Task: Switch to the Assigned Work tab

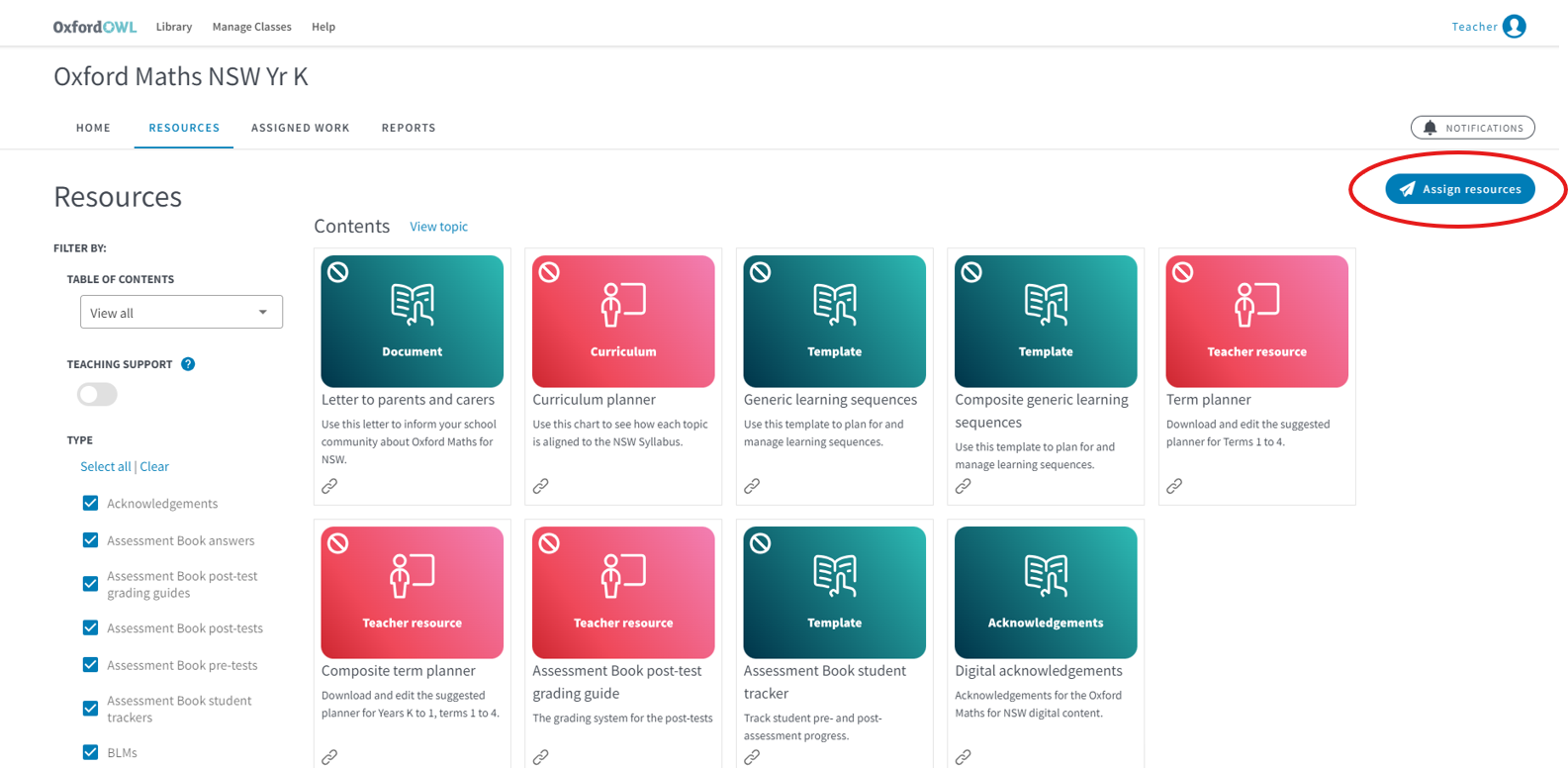Action: pos(300,128)
